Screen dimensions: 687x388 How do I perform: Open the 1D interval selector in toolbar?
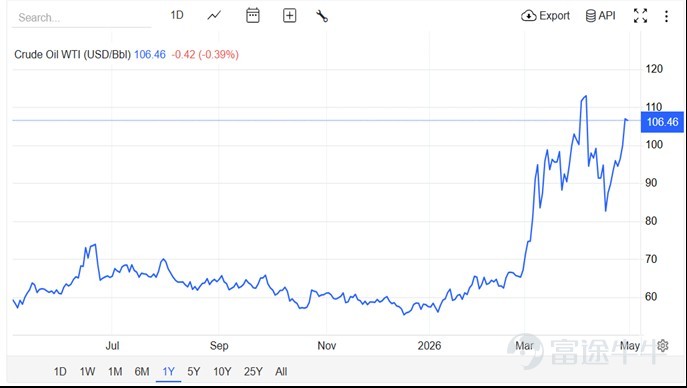[177, 15]
